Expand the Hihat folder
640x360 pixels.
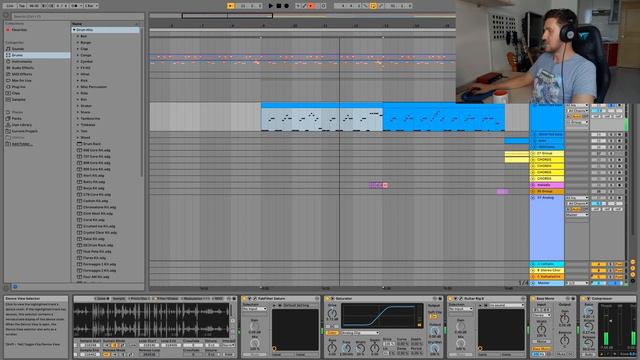[x=78, y=74]
